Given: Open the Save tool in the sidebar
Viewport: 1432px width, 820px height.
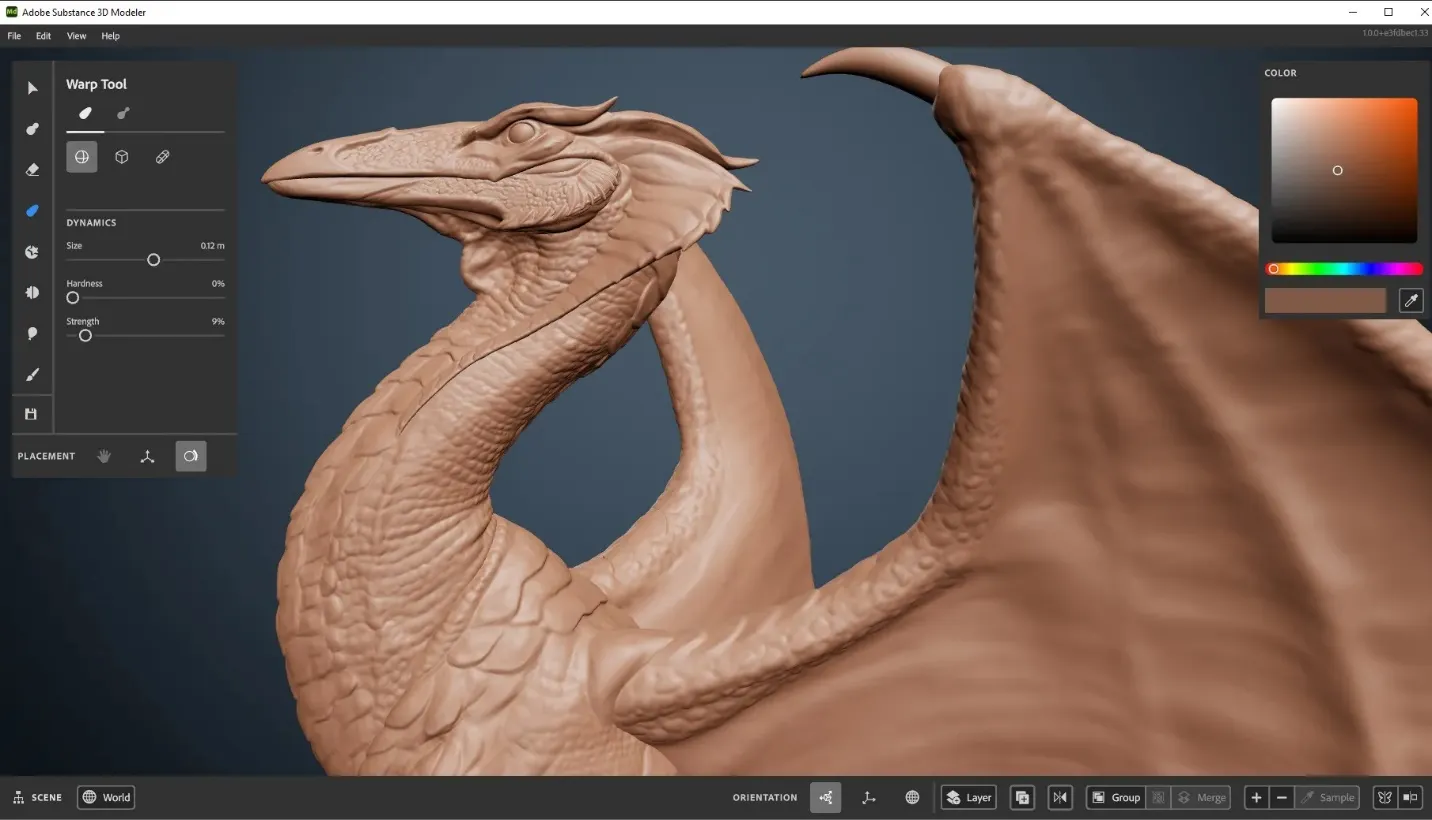Looking at the screenshot, I should click(x=31, y=413).
